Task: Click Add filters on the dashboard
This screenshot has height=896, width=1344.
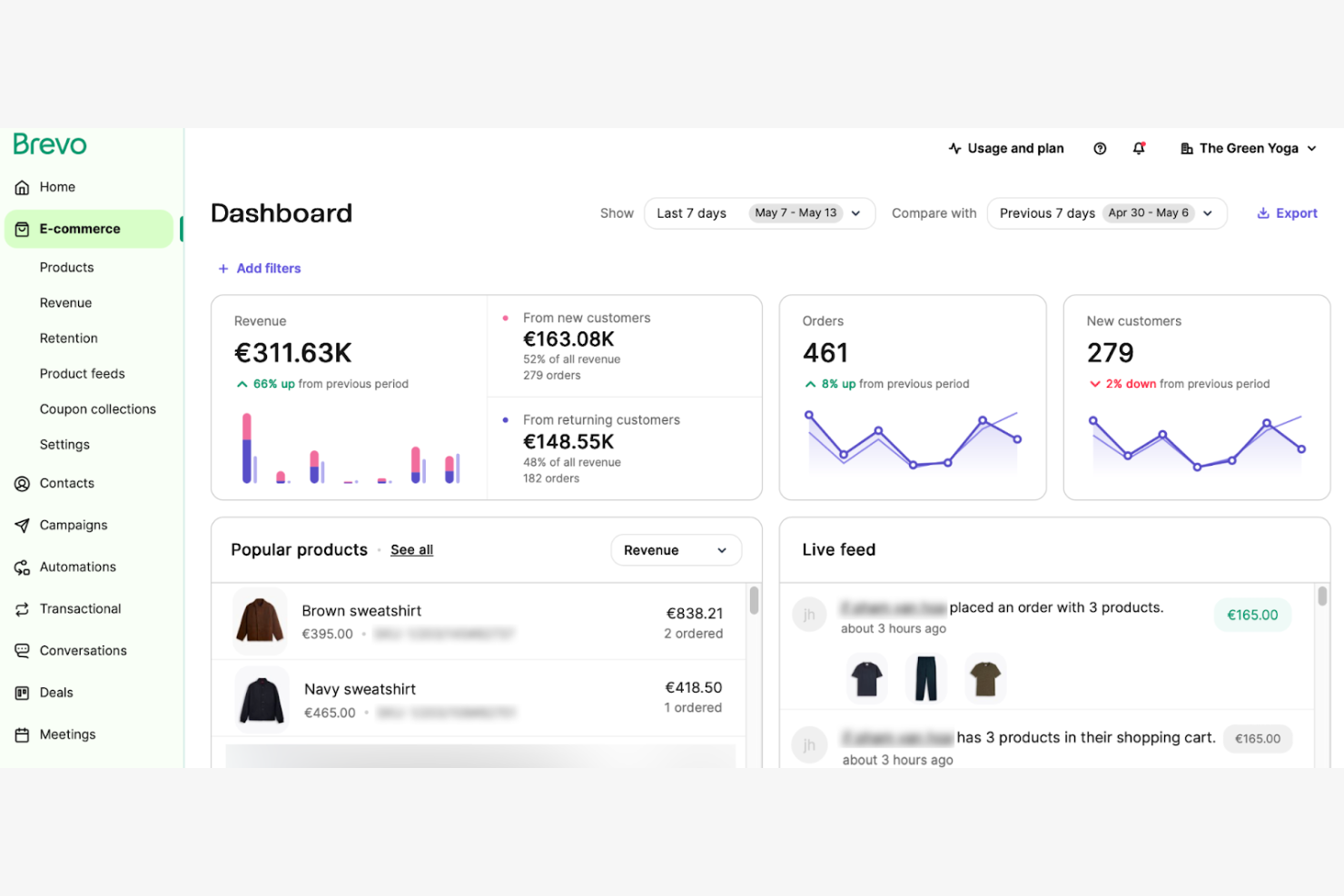Action: (260, 269)
